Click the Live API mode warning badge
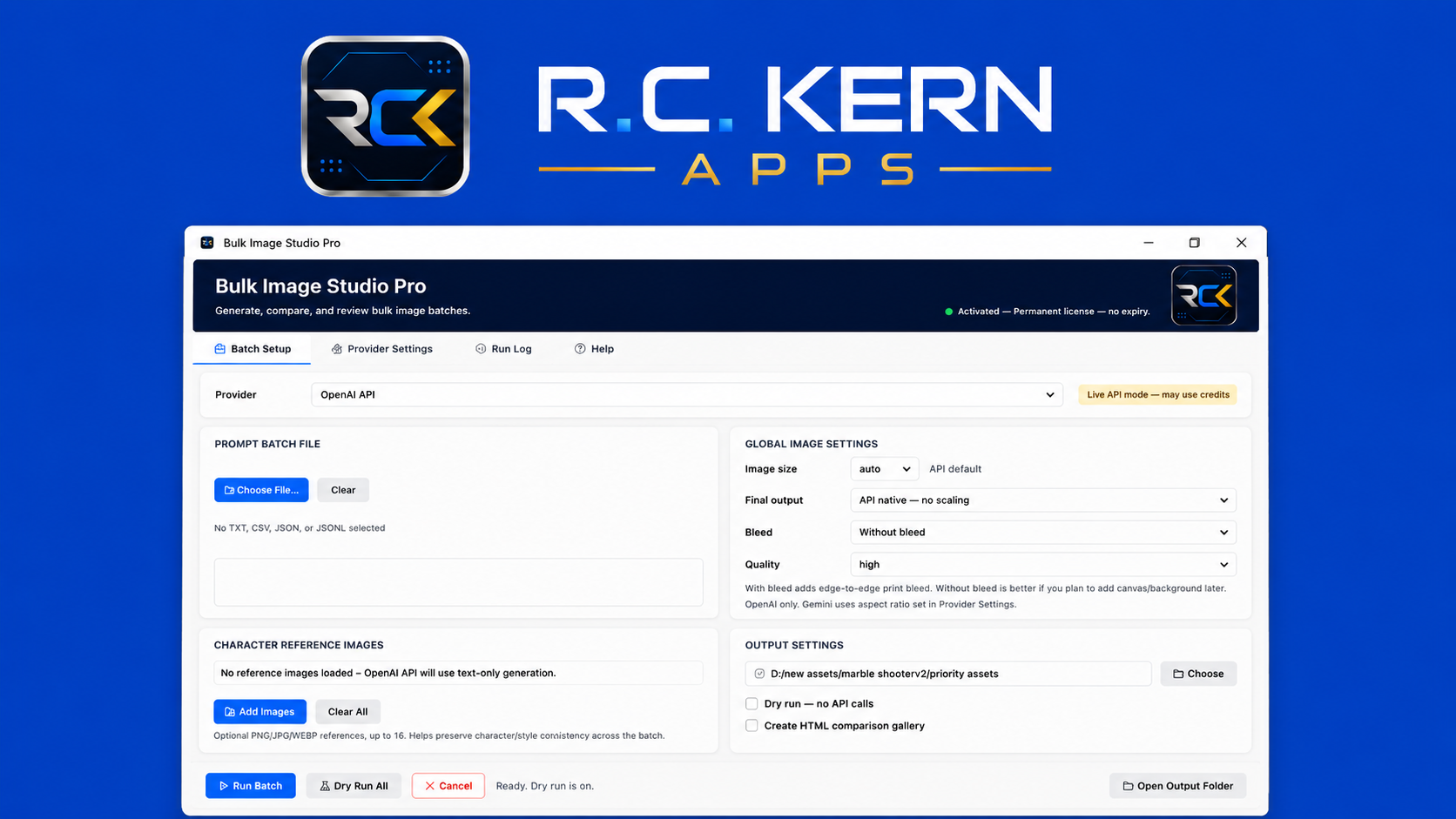The height and width of the screenshot is (819, 1456). (1157, 394)
